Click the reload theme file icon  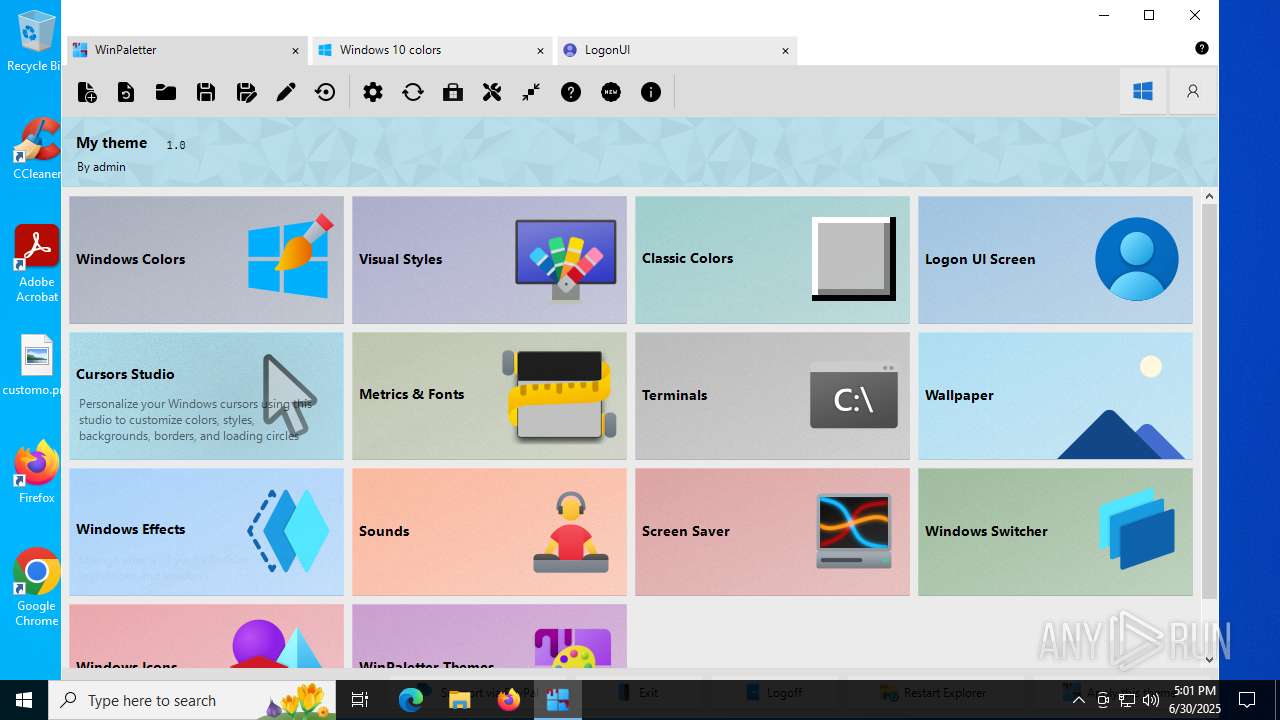126,92
